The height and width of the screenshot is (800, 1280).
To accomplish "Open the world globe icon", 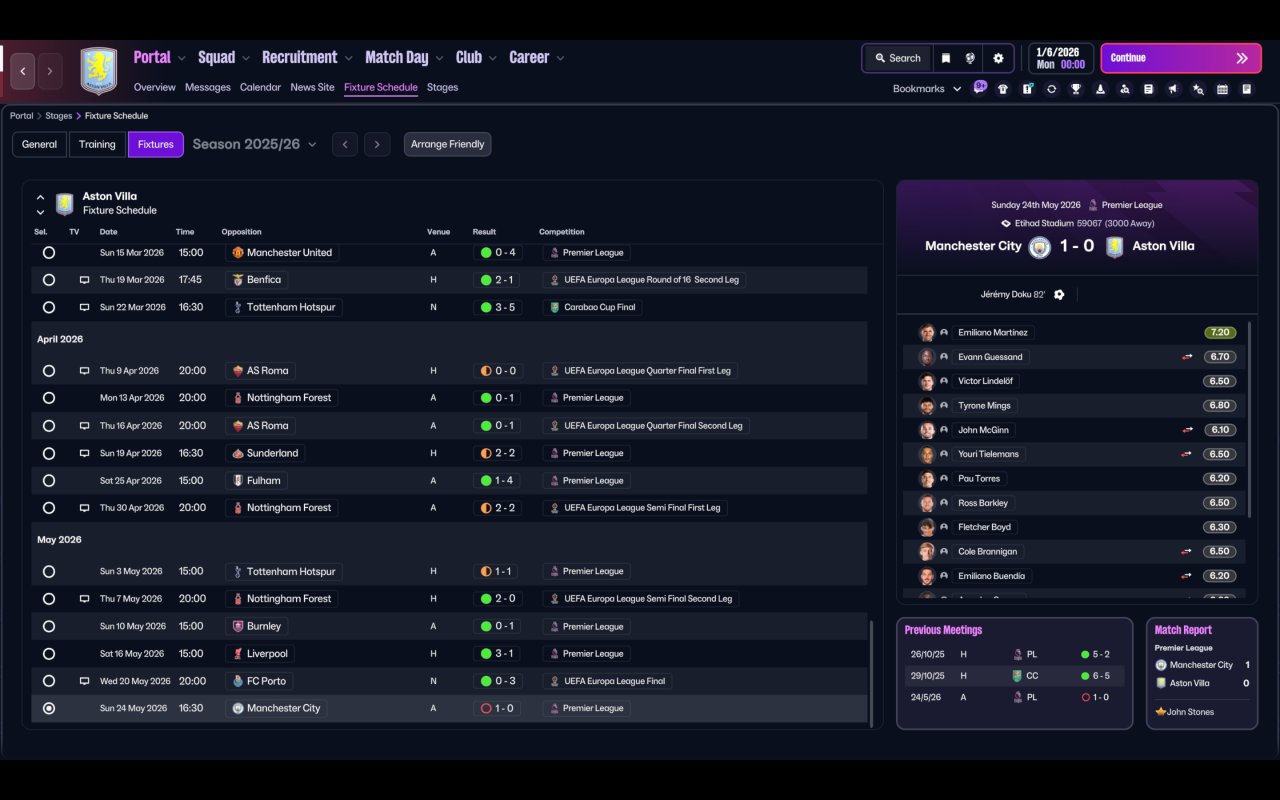I will tap(970, 58).
